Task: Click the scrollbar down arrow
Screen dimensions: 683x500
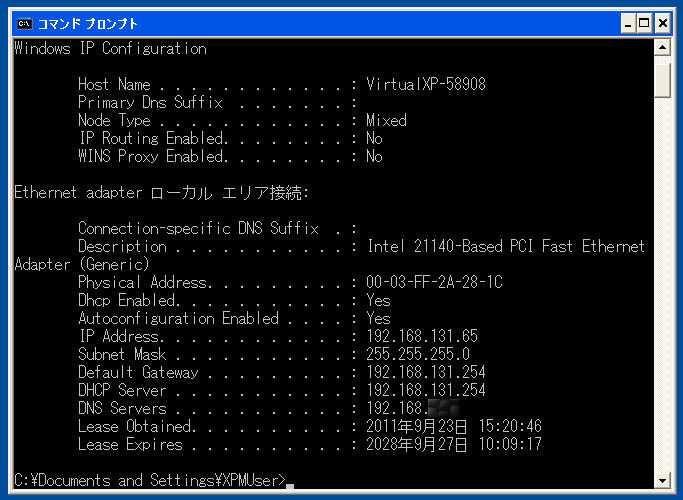Action: 662,480
